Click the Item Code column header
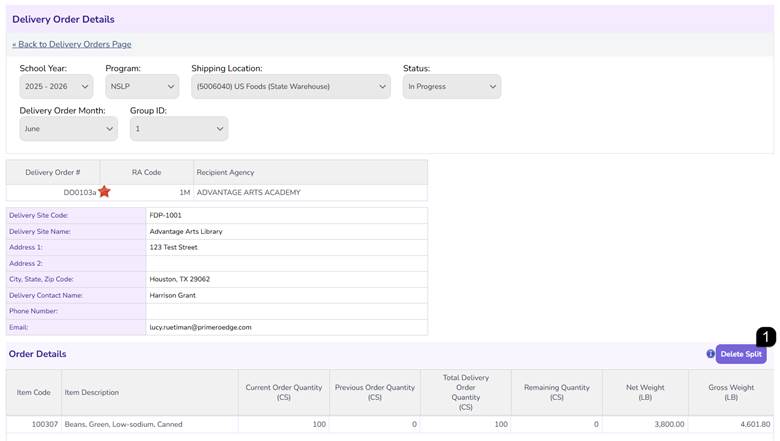The height and width of the screenshot is (441, 780). [33, 392]
